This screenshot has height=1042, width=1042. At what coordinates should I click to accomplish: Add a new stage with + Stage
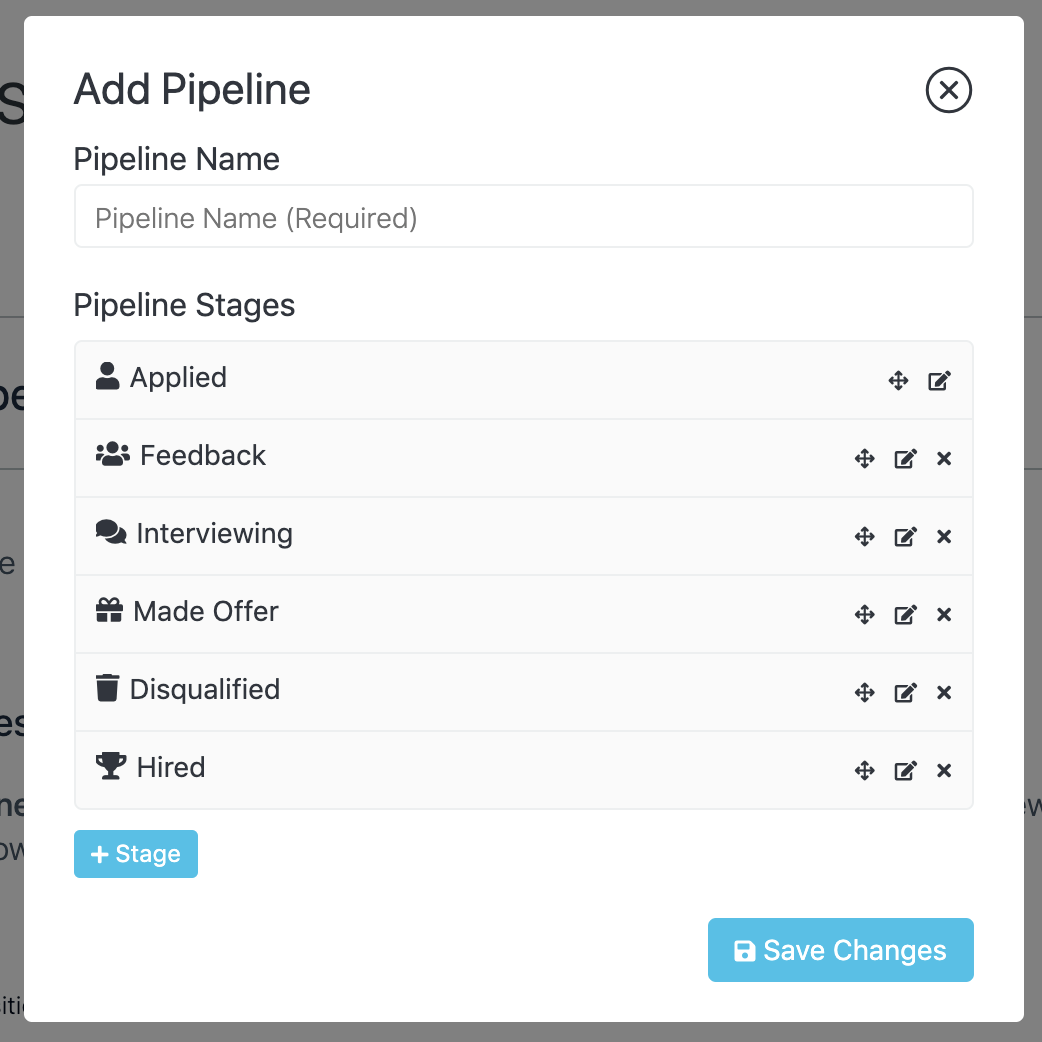pyautogui.click(x=136, y=854)
